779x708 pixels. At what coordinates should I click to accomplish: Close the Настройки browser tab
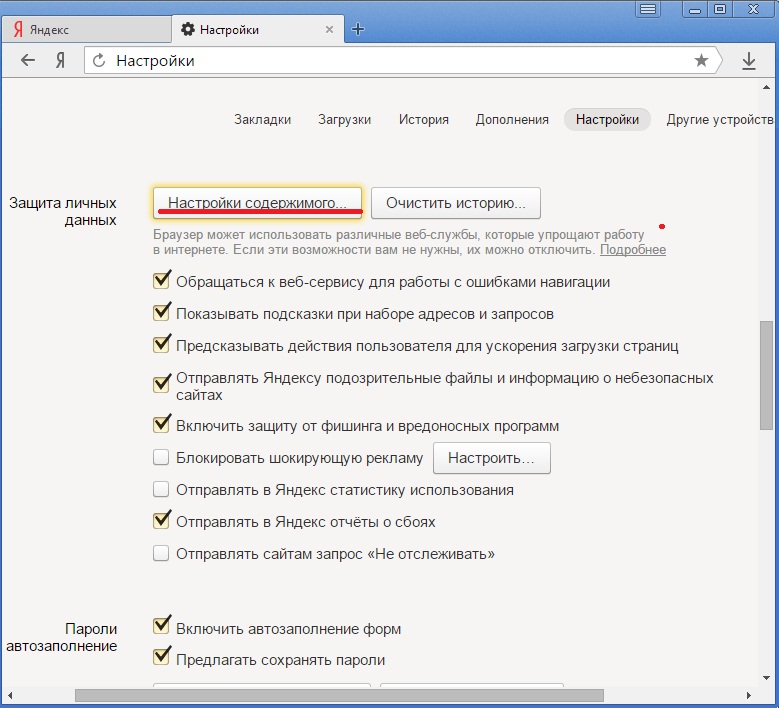point(329,29)
